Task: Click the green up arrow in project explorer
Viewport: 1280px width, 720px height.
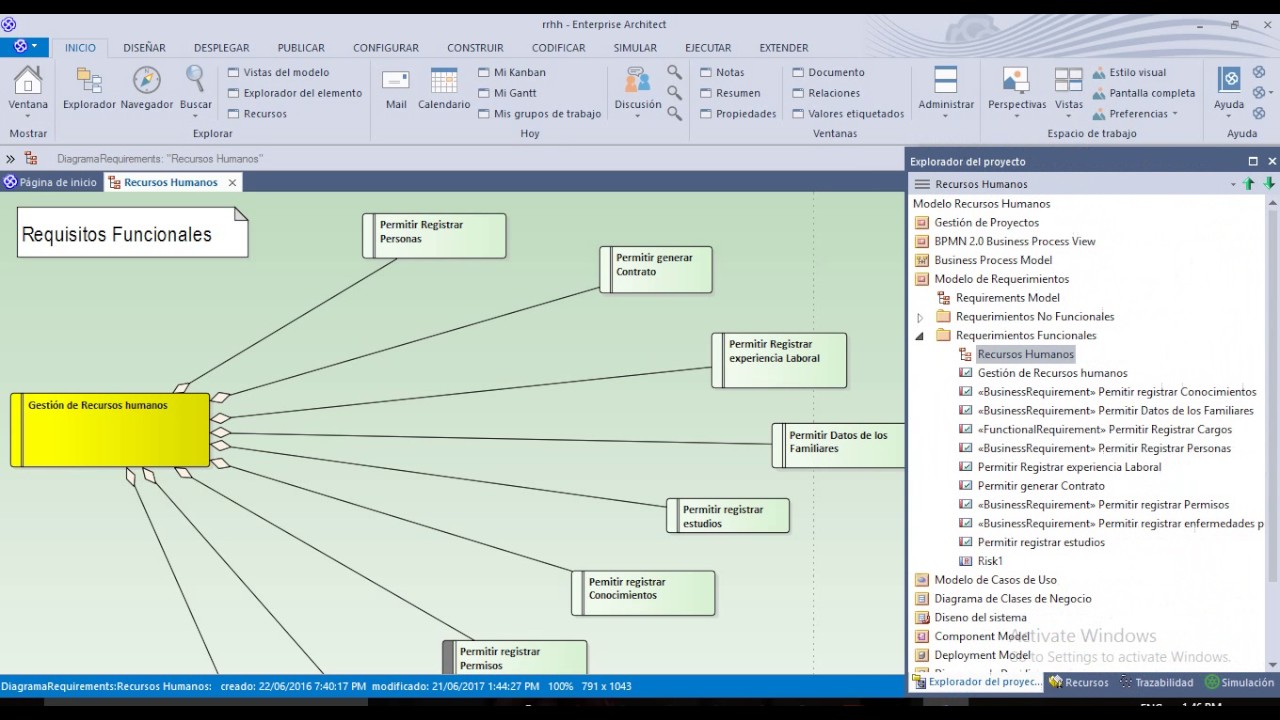Action: 1248,184
